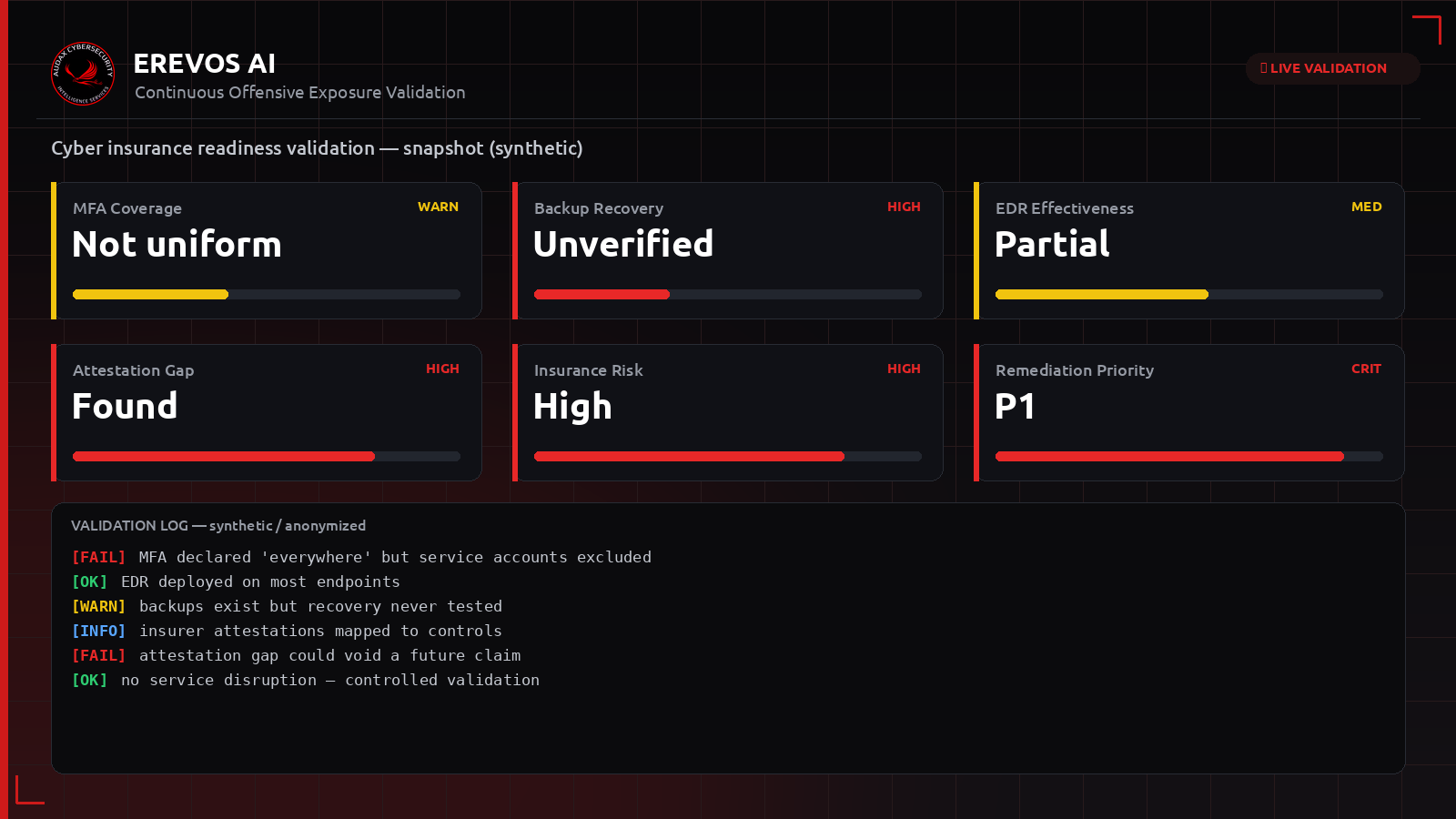Click the HIGH badge on Backup Recovery
The image size is (1456, 819).
pyautogui.click(x=904, y=207)
